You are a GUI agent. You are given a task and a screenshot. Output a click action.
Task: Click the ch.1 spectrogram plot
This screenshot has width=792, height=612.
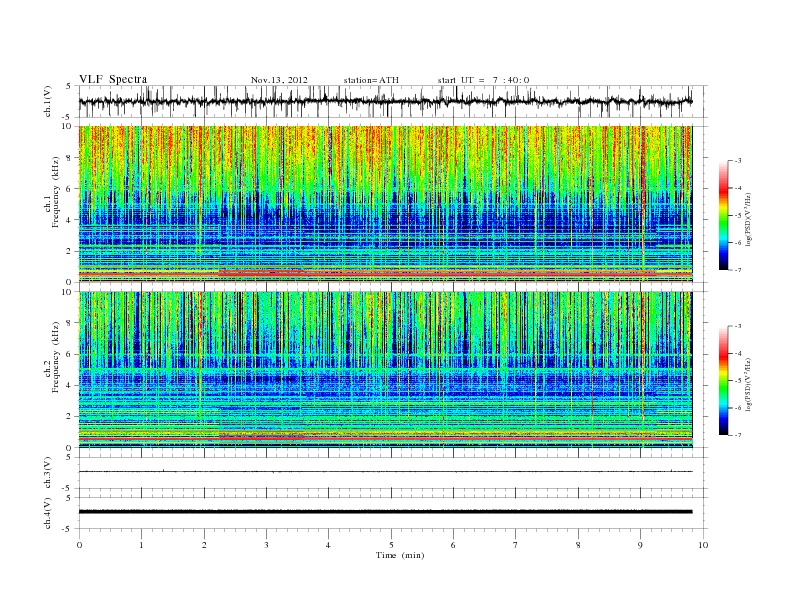click(x=385, y=204)
